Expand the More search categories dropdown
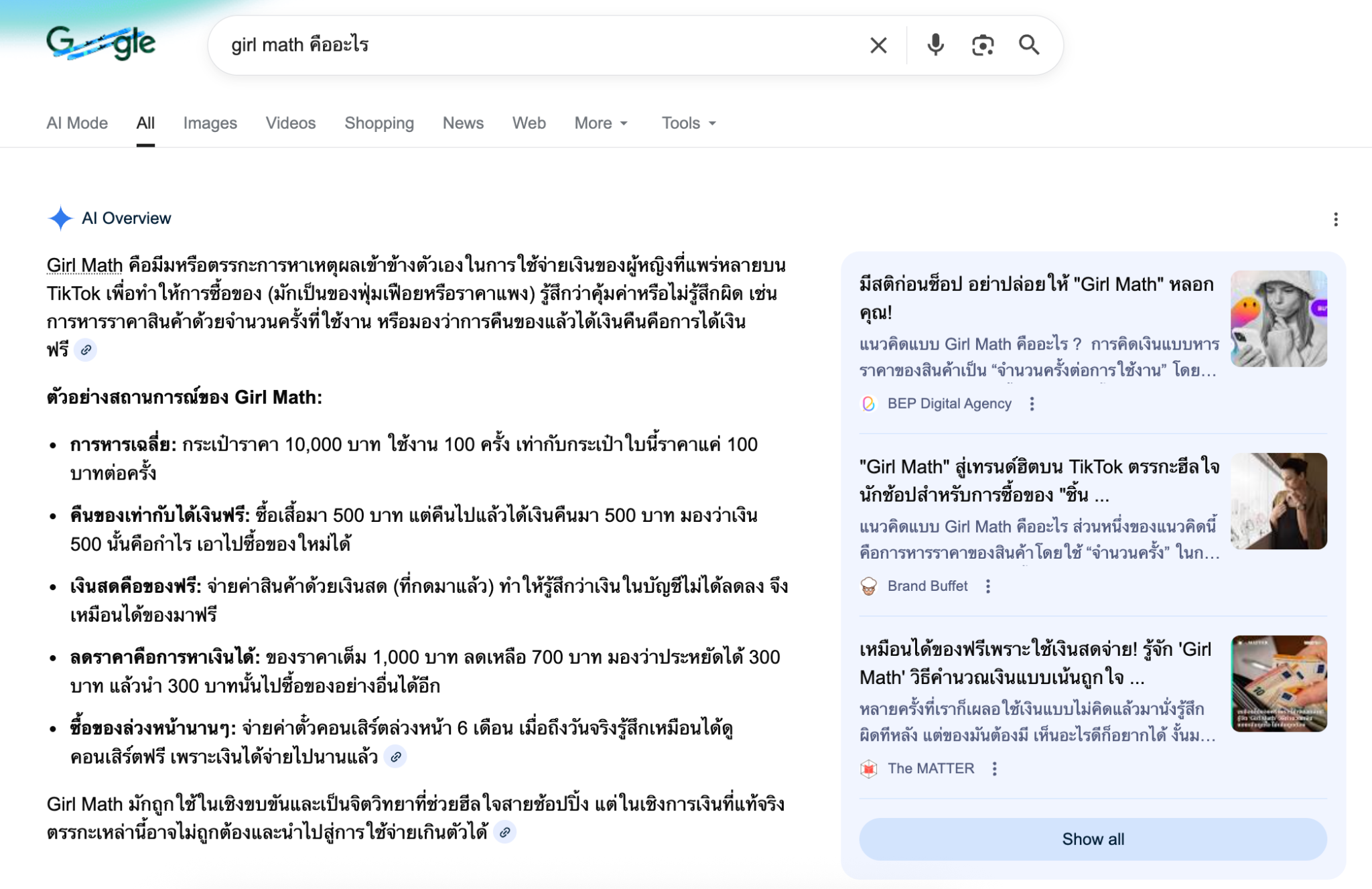The height and width of the screenshot is (889, 1372). click(600, 123)
